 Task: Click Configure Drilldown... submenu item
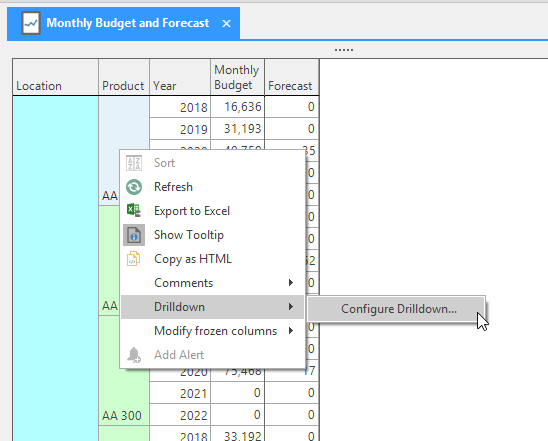[x=396, y=309]
